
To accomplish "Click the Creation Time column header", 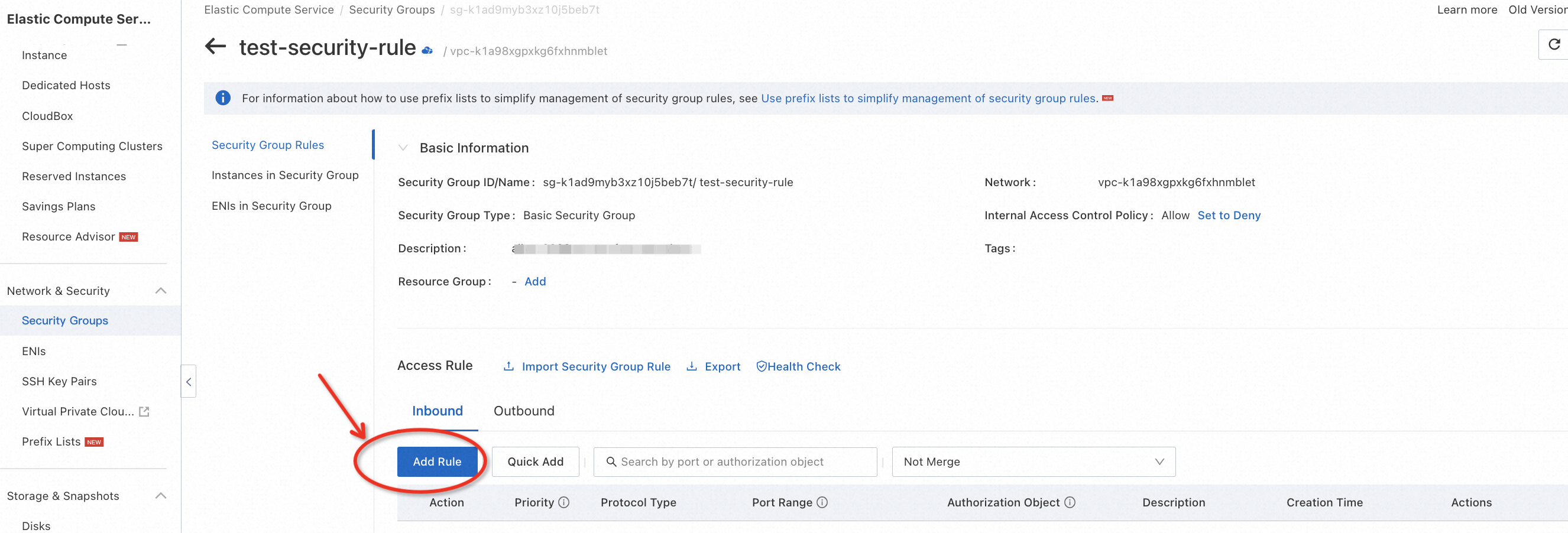I will (1324, 503).
